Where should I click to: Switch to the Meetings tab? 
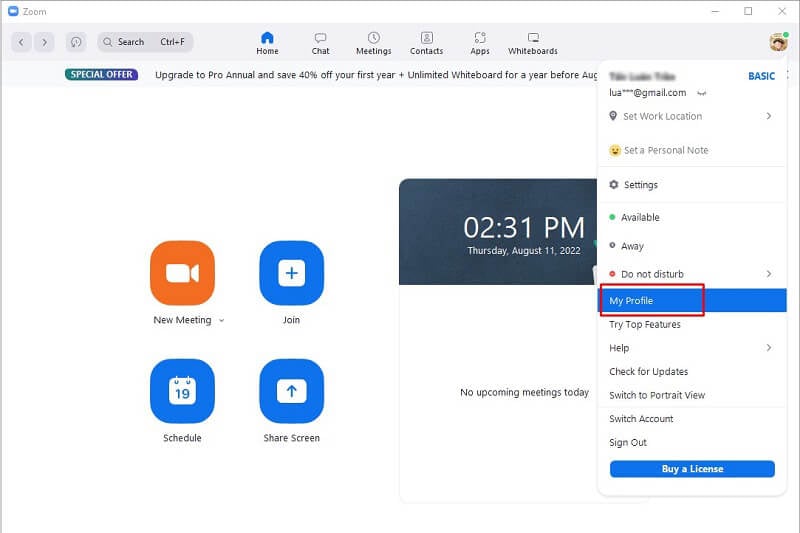click(x=373, y=43)
